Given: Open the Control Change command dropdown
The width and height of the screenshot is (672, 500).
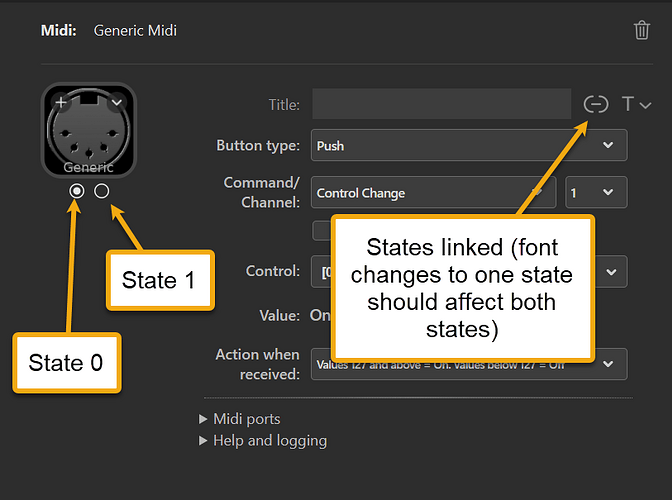Looking at the screenshot, I should click(x=433, y=192).
